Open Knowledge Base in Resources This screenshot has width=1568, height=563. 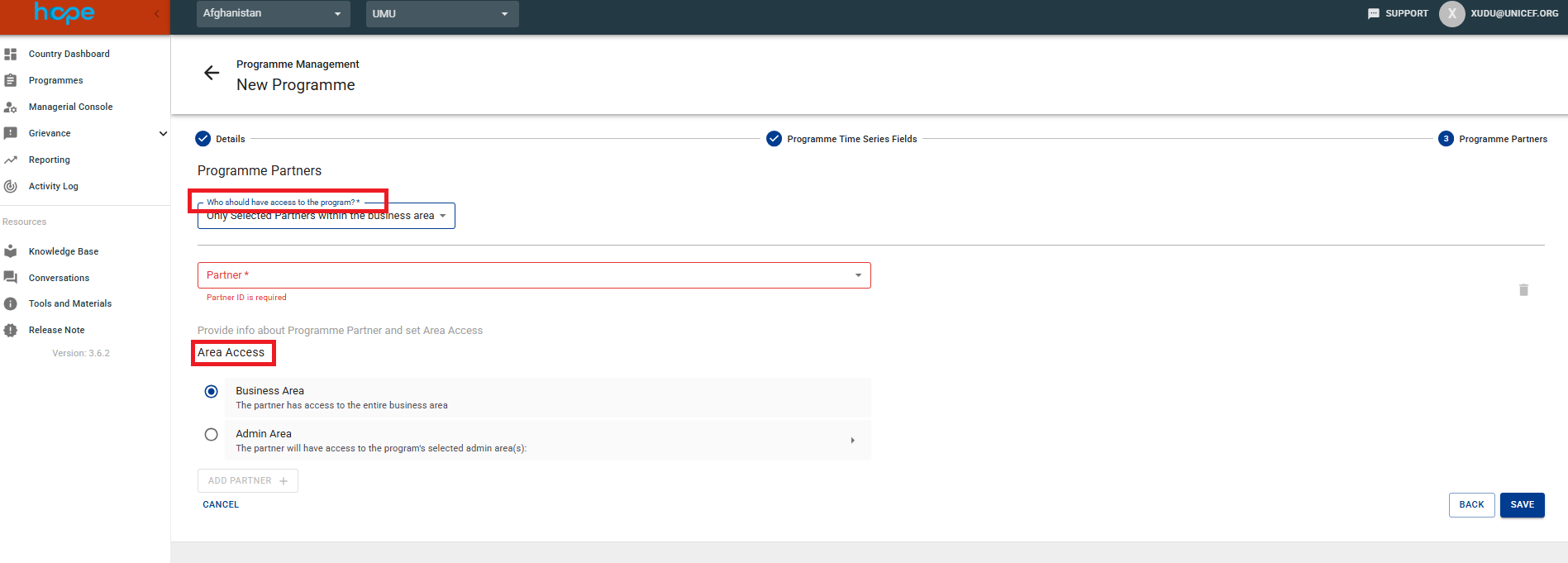pyautogui.click(x=63, y=251)
